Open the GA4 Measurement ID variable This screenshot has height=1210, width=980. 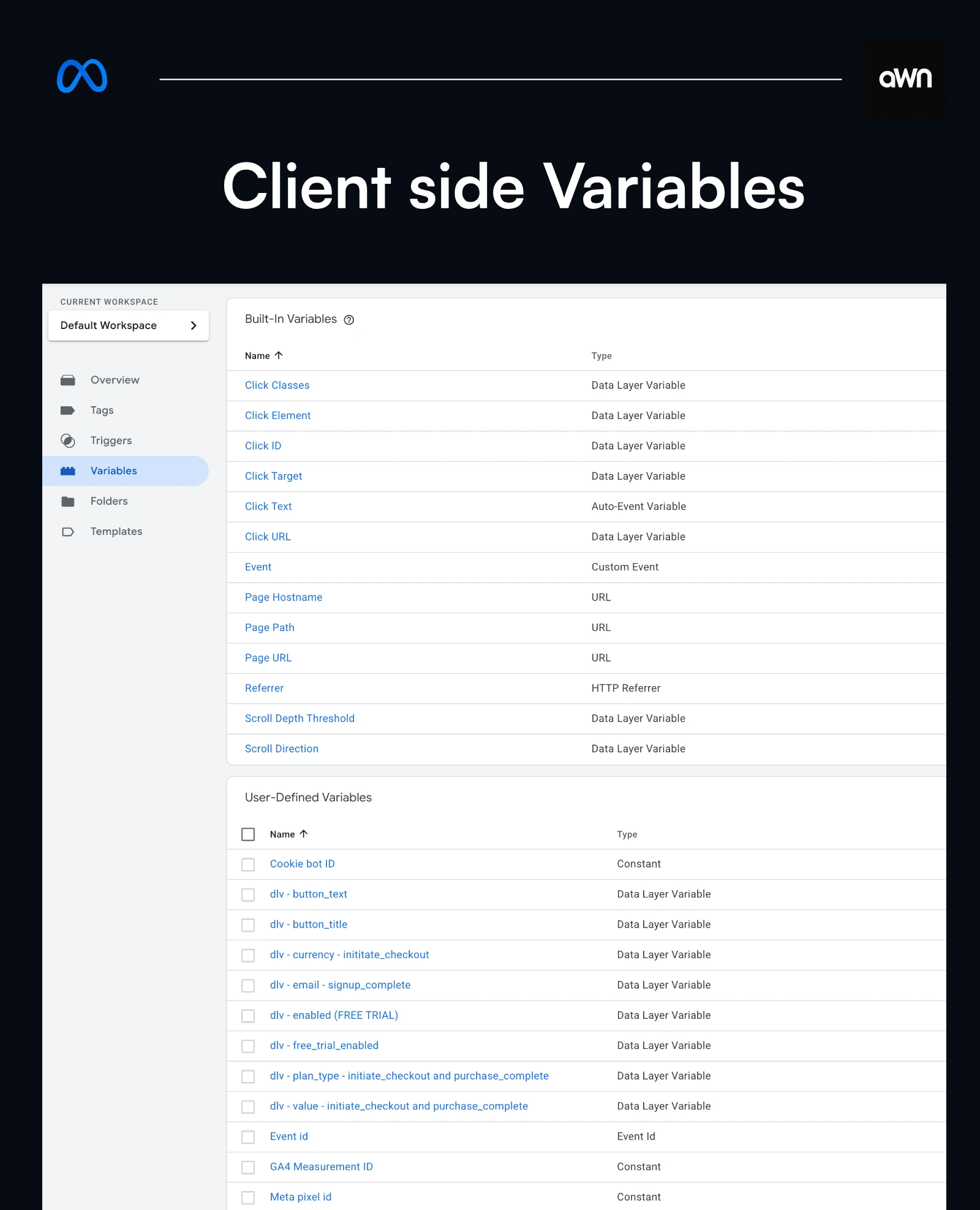[x=321, y=1167]
